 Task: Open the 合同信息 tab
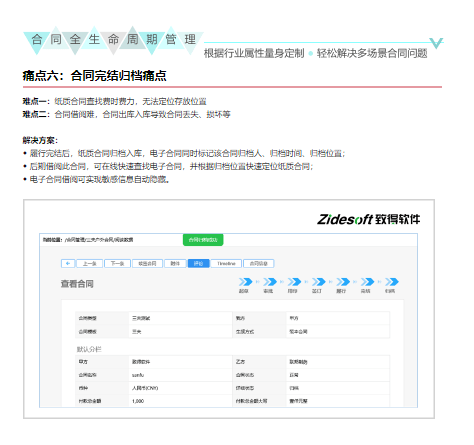click(x=259, y=263)
